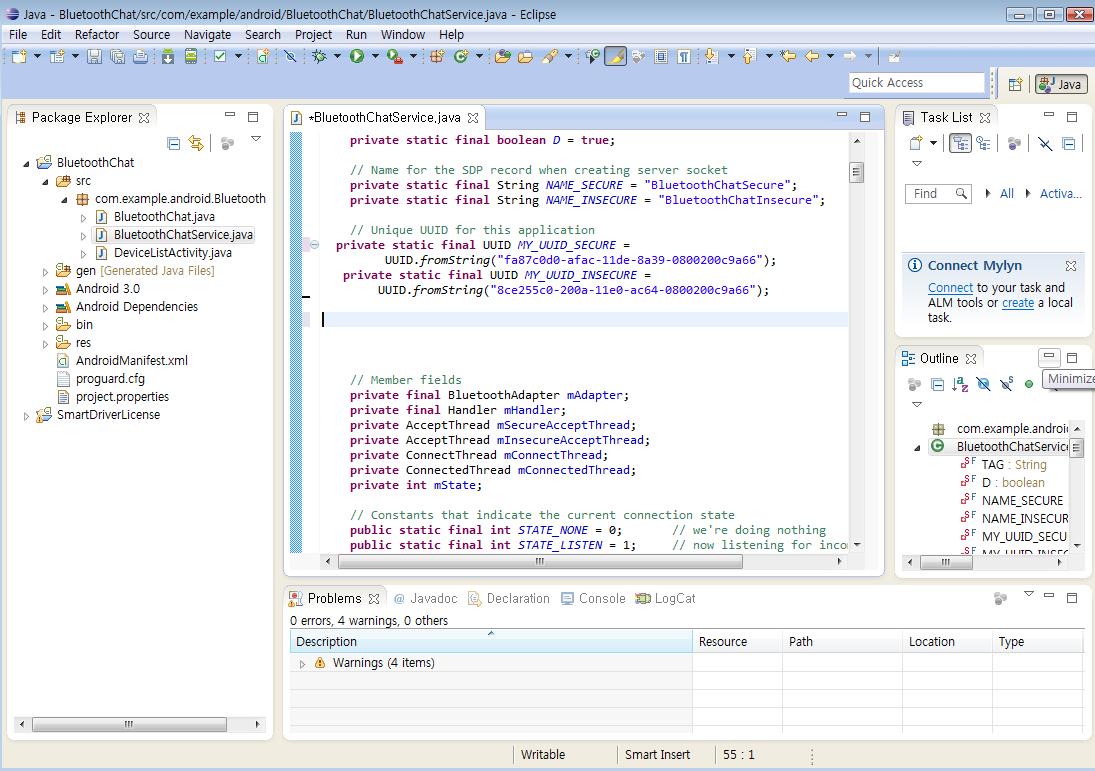Switch to the LogCat tab
This screenshot has width=1095, height=771.
(666, 599)
